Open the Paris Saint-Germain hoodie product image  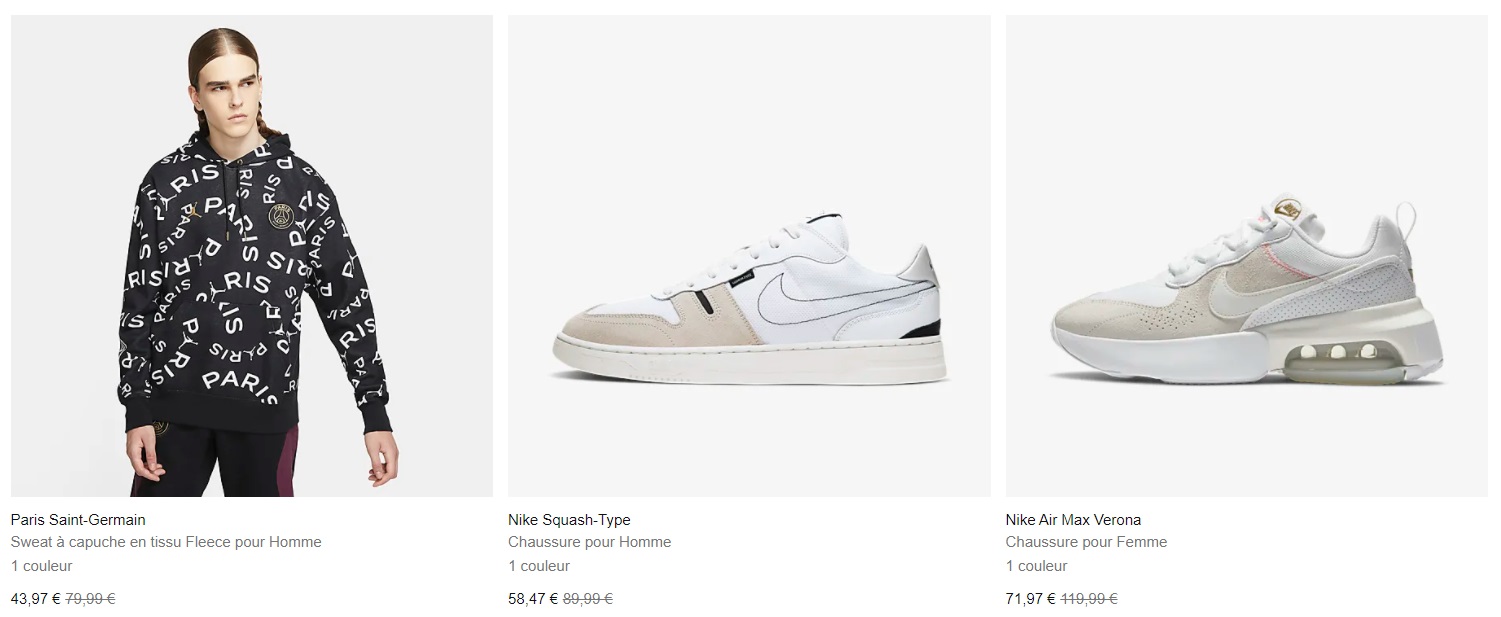pyautogui.click(x=251, y=255)
